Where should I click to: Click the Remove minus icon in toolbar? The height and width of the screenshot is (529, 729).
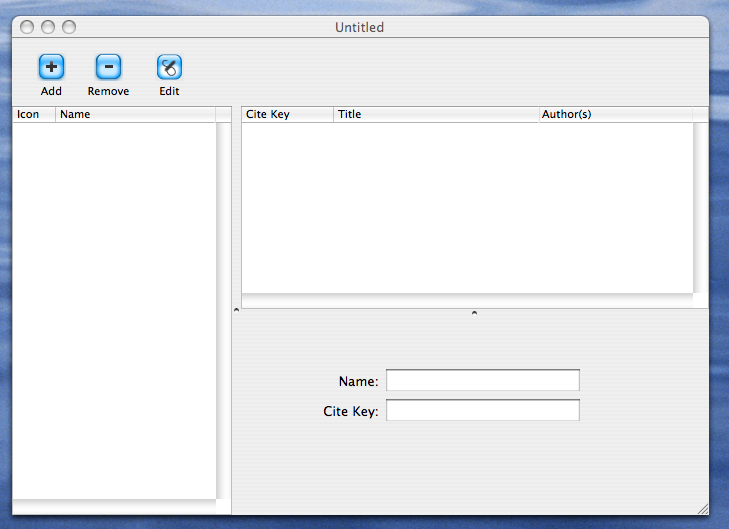pos(108,67)
